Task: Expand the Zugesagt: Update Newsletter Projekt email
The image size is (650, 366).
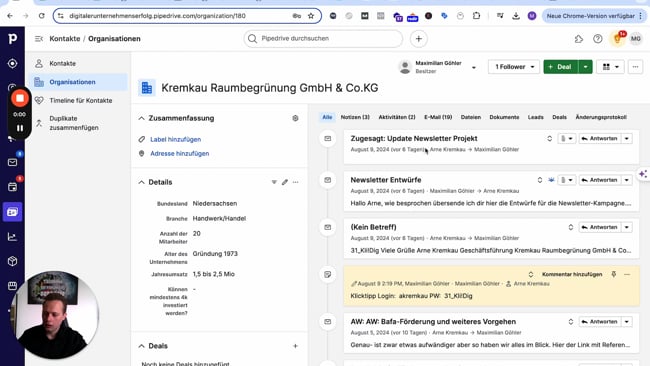Action: tap(549, 138)
